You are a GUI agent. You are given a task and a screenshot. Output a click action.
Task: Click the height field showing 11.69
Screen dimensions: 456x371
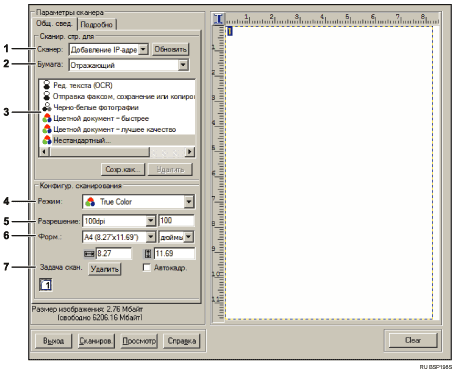point(175,254)
